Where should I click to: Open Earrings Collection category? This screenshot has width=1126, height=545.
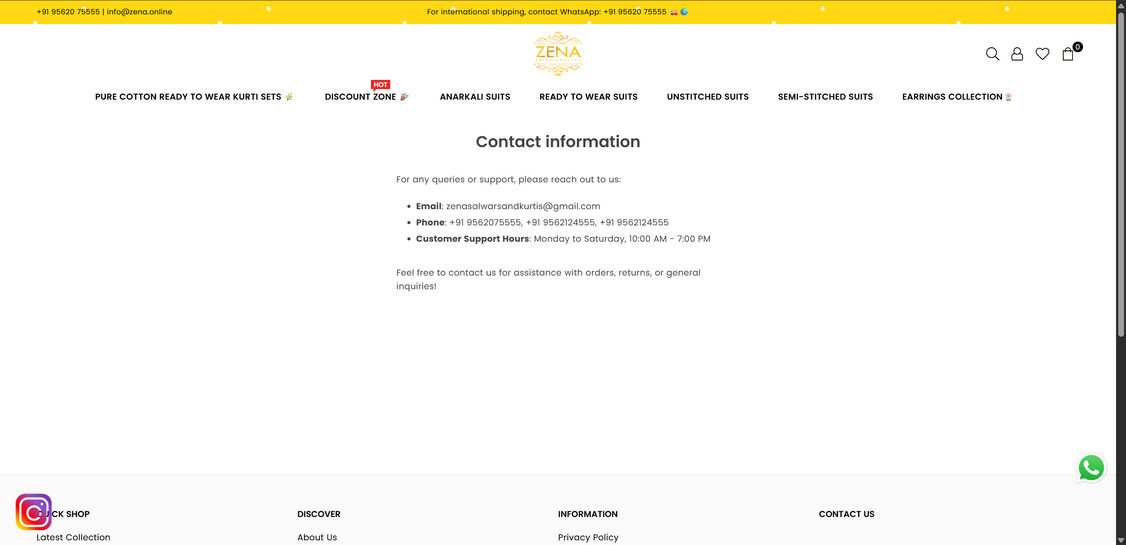(957, 97)
